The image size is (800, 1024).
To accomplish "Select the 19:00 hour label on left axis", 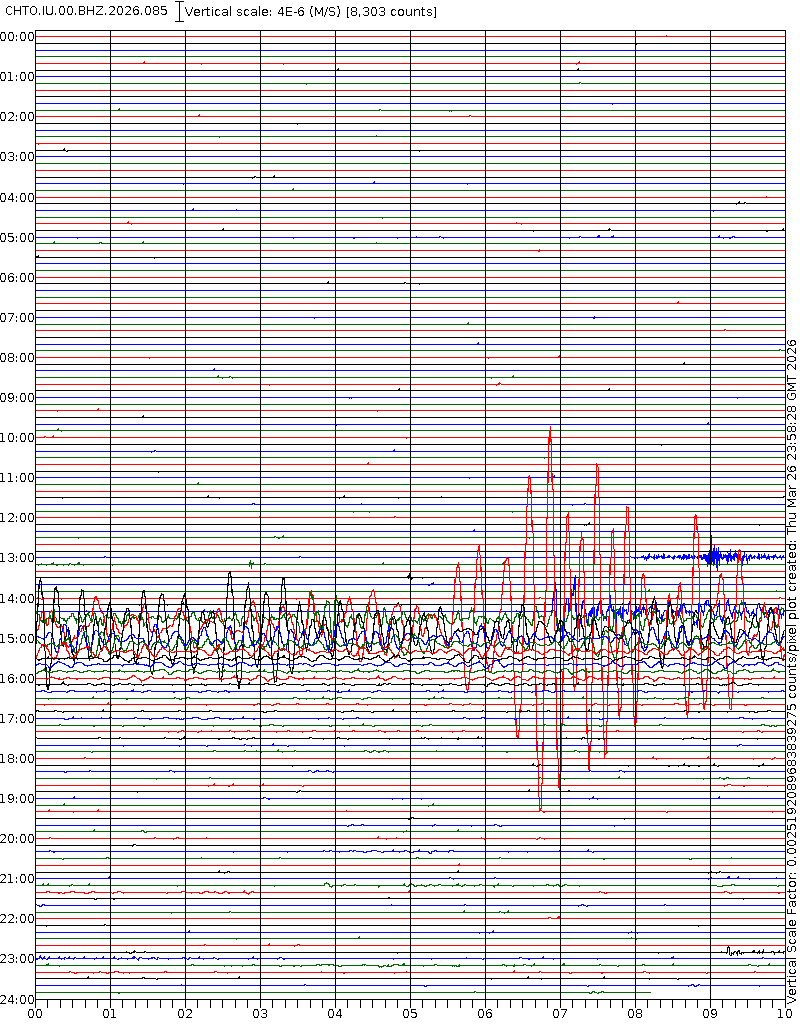I will 17,799.
